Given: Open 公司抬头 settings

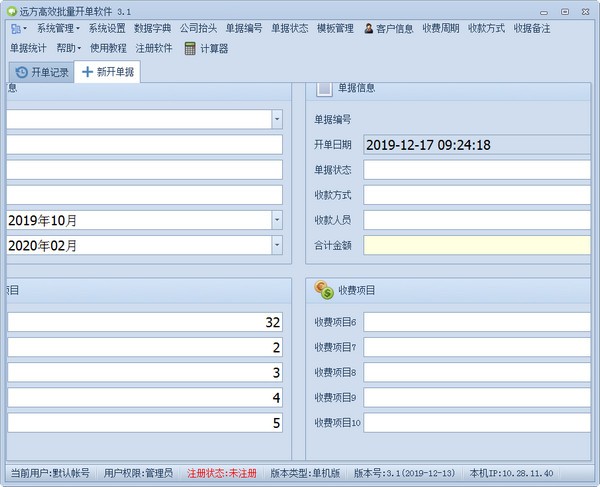Looking at the screenshot, I should coord(198,28).
